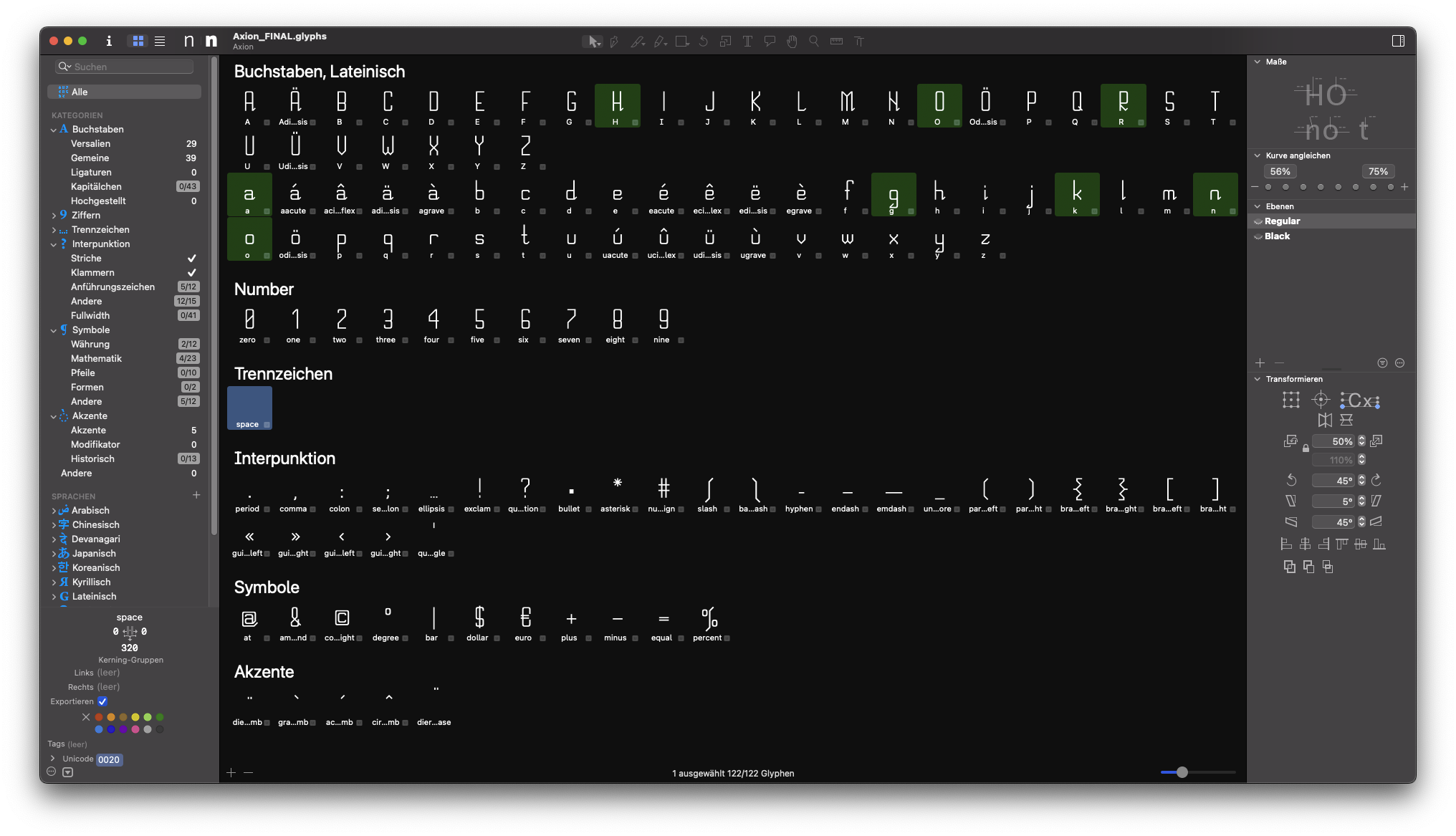This screenshot has width=1456, height=836.
Task: Switch to list view icon
Action: tap(160, 42)
